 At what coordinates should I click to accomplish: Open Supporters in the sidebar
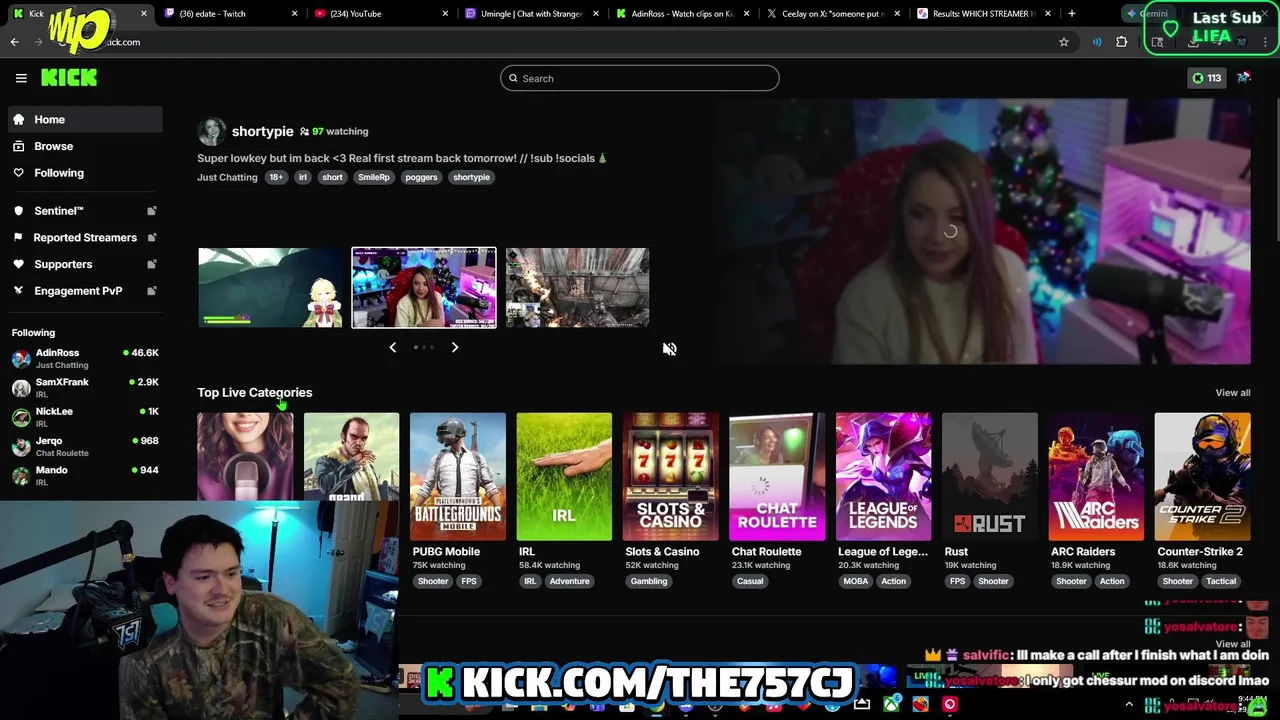pos(85,264)
